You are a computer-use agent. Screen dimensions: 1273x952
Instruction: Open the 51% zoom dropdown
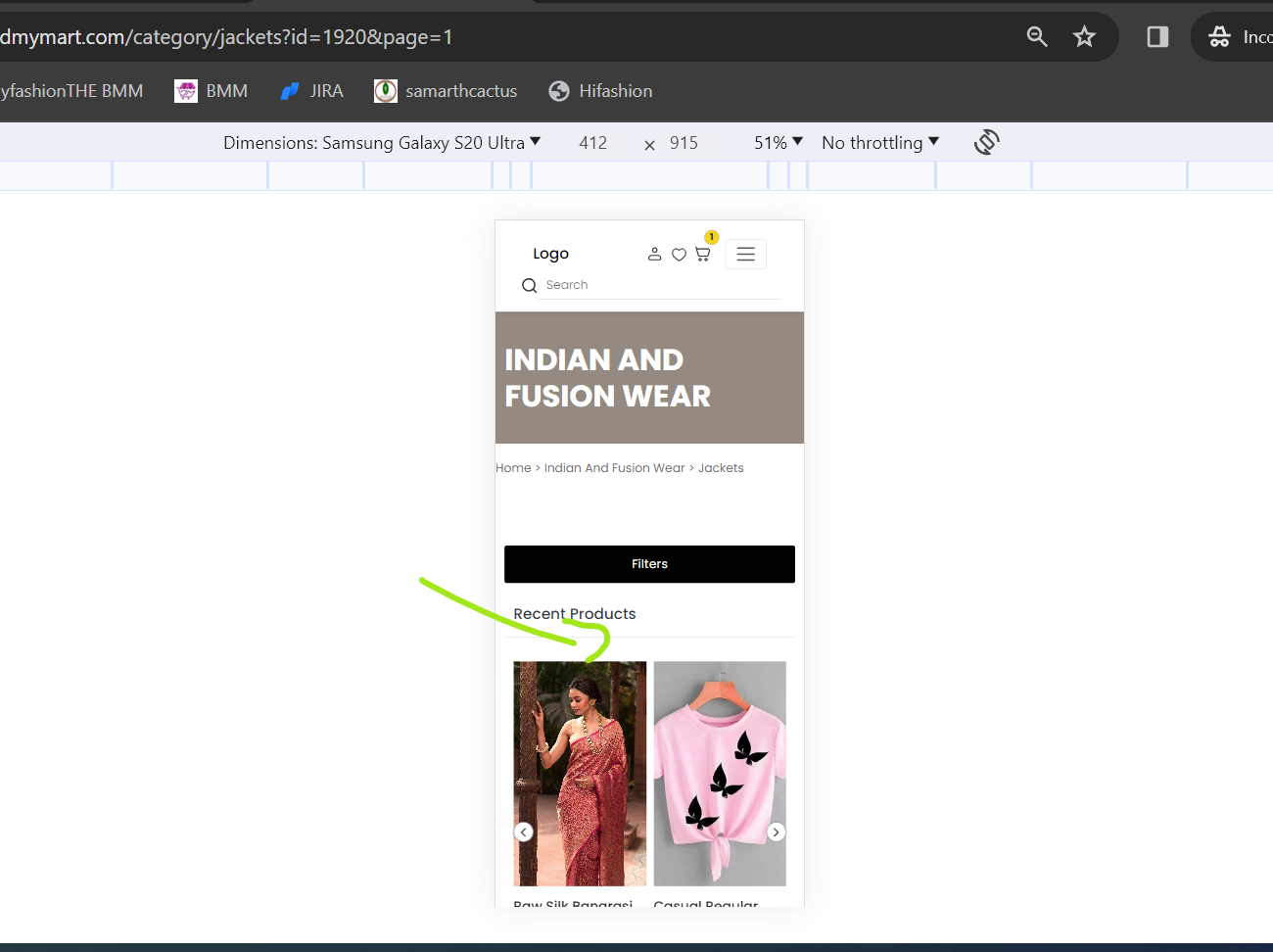pyautogui.click(x=778, y=143)
